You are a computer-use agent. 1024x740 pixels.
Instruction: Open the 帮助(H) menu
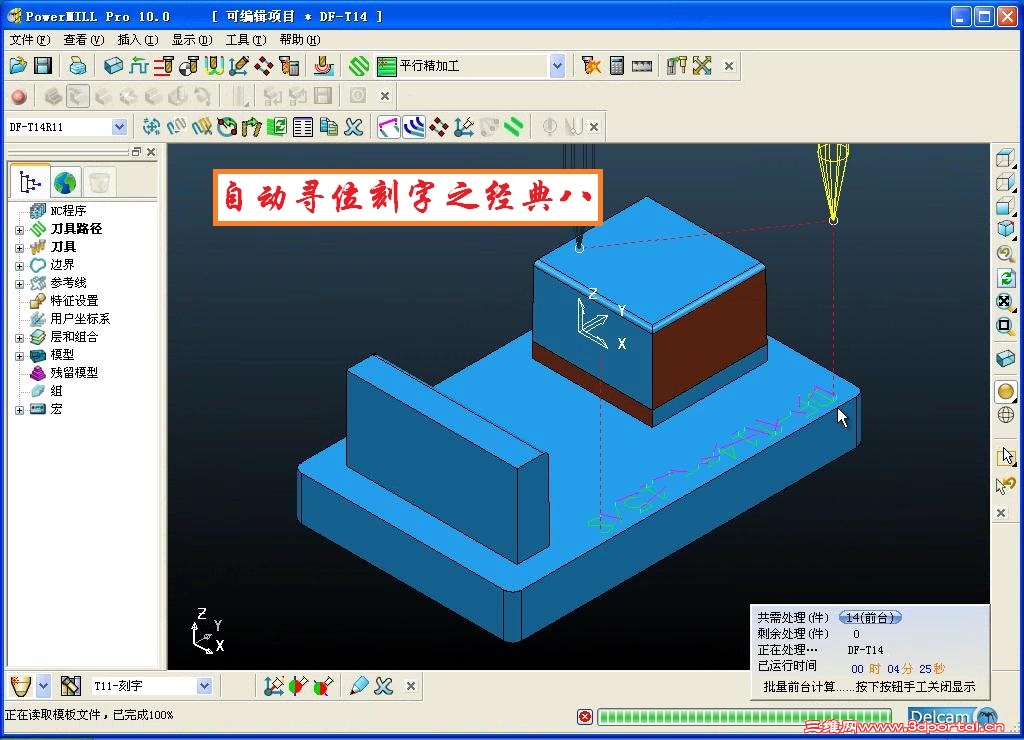[x=300, y=40]
